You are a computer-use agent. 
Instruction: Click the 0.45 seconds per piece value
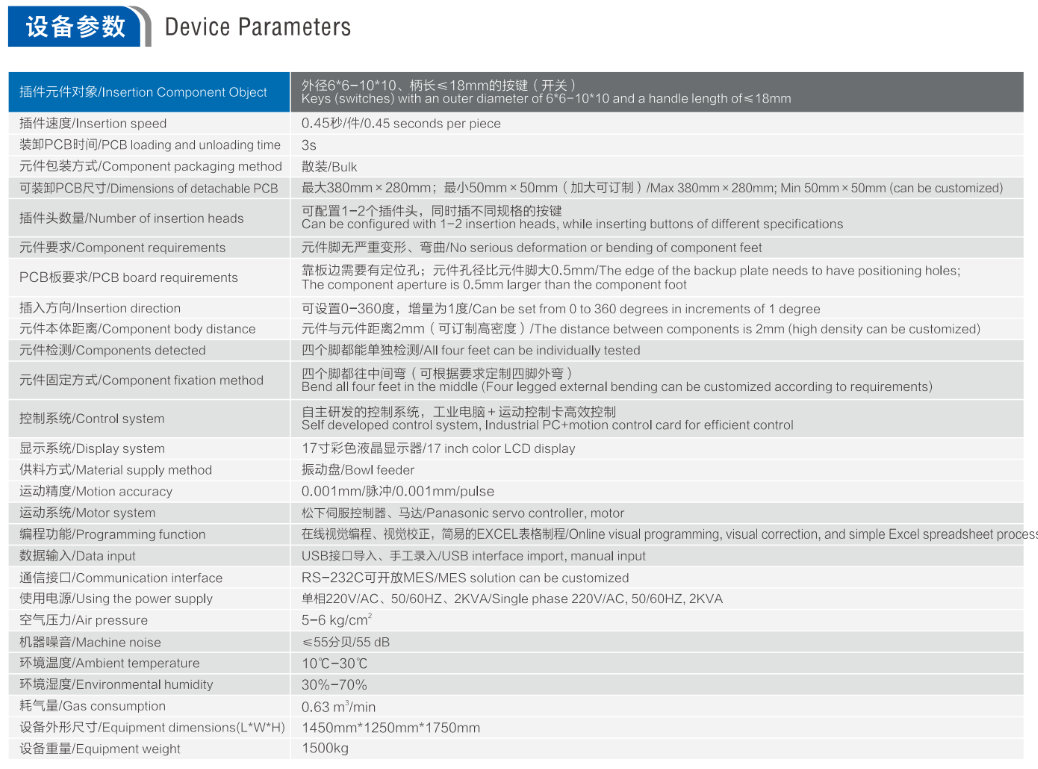point(401,123)
